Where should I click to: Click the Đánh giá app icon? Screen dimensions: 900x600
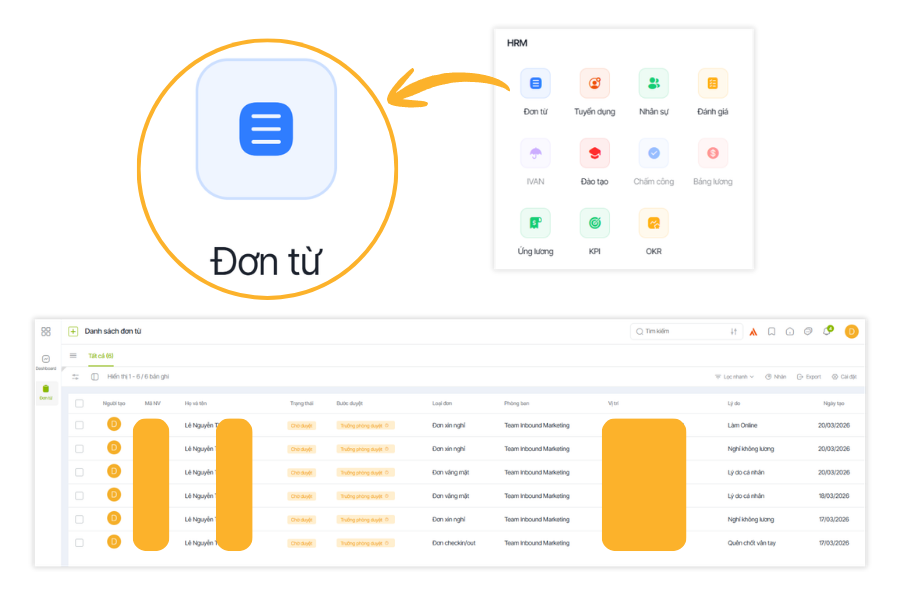(712, 84)
